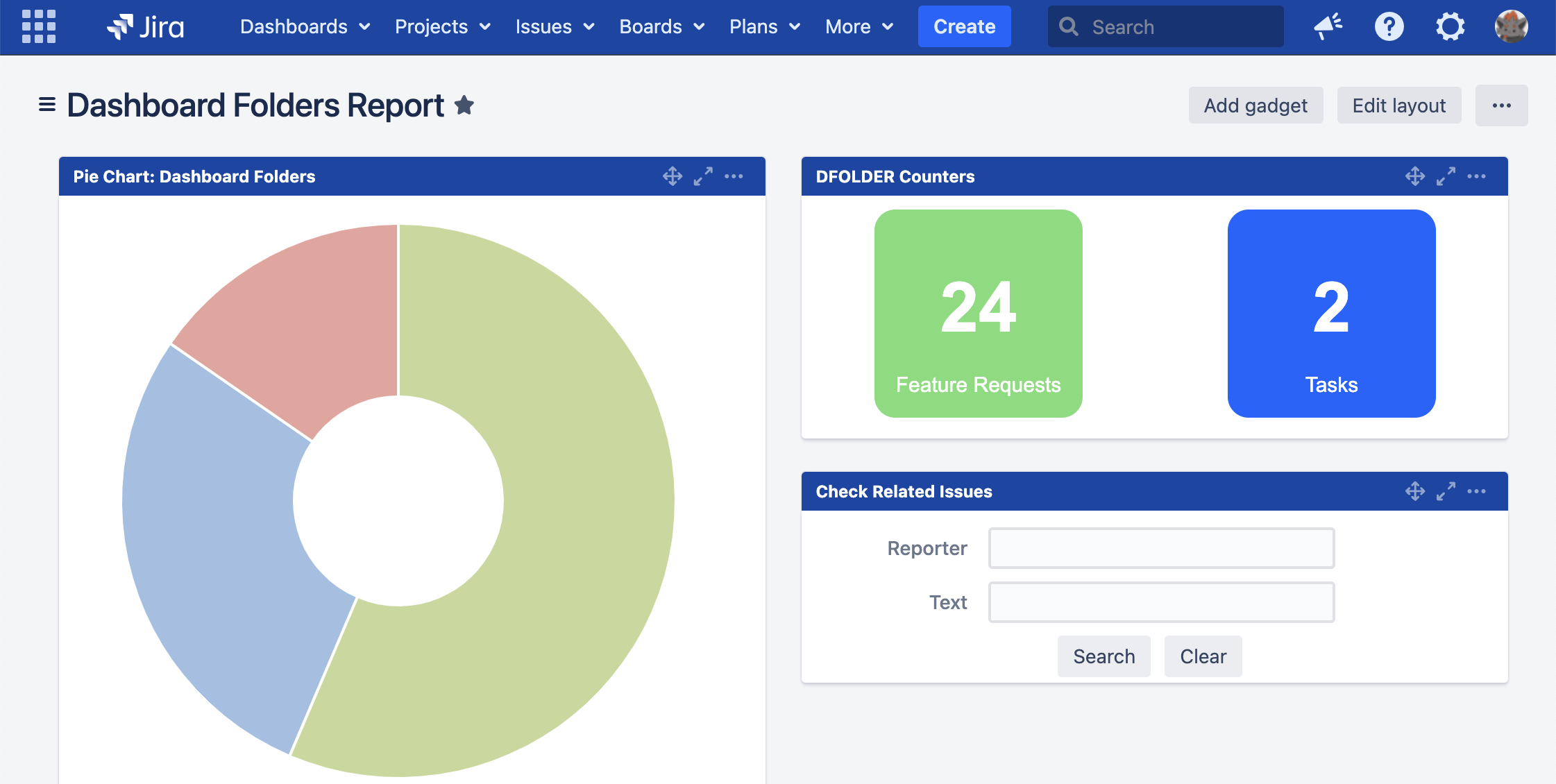Click the Jira logo
This screenshot has height=784, width=1556.
point(146,27)
